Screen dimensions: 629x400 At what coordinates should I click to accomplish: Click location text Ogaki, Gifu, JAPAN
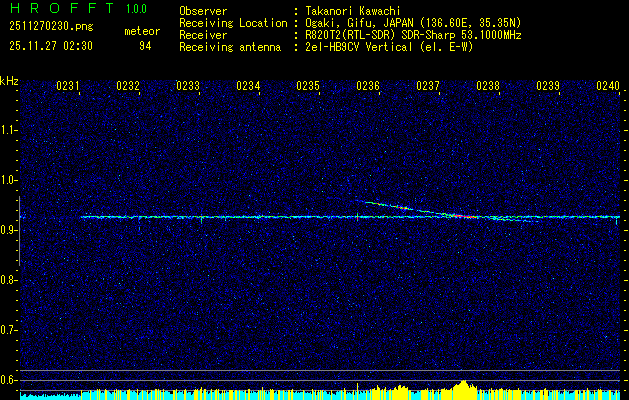(360, 23)
